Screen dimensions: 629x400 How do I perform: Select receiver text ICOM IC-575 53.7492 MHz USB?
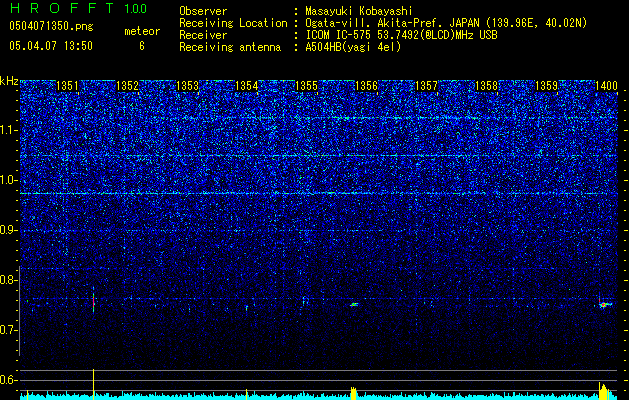pyautogui.click(x=401, y=35)
